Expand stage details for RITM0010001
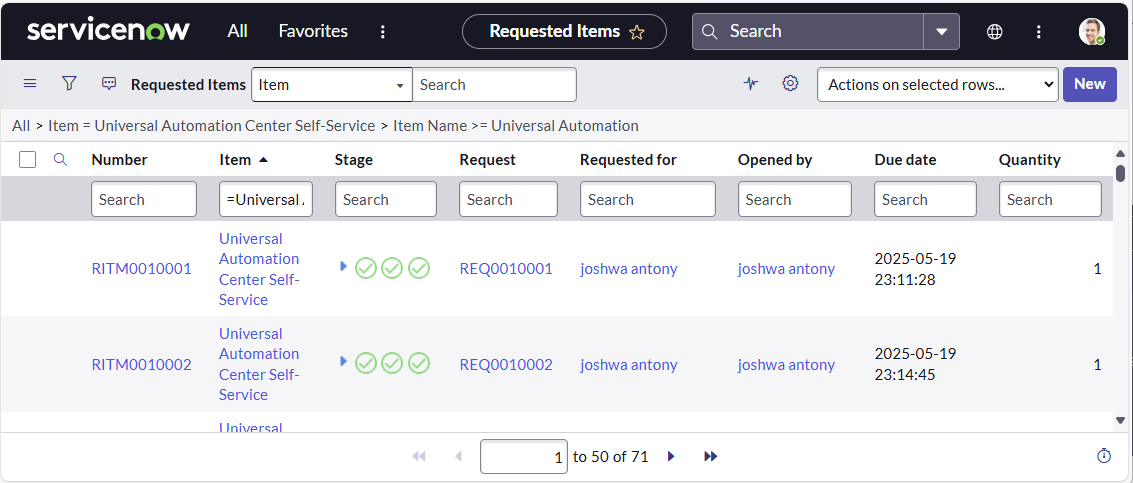The width and height of the screenshot is (1133, 483). pyautogui.click(x=344, y=267)
